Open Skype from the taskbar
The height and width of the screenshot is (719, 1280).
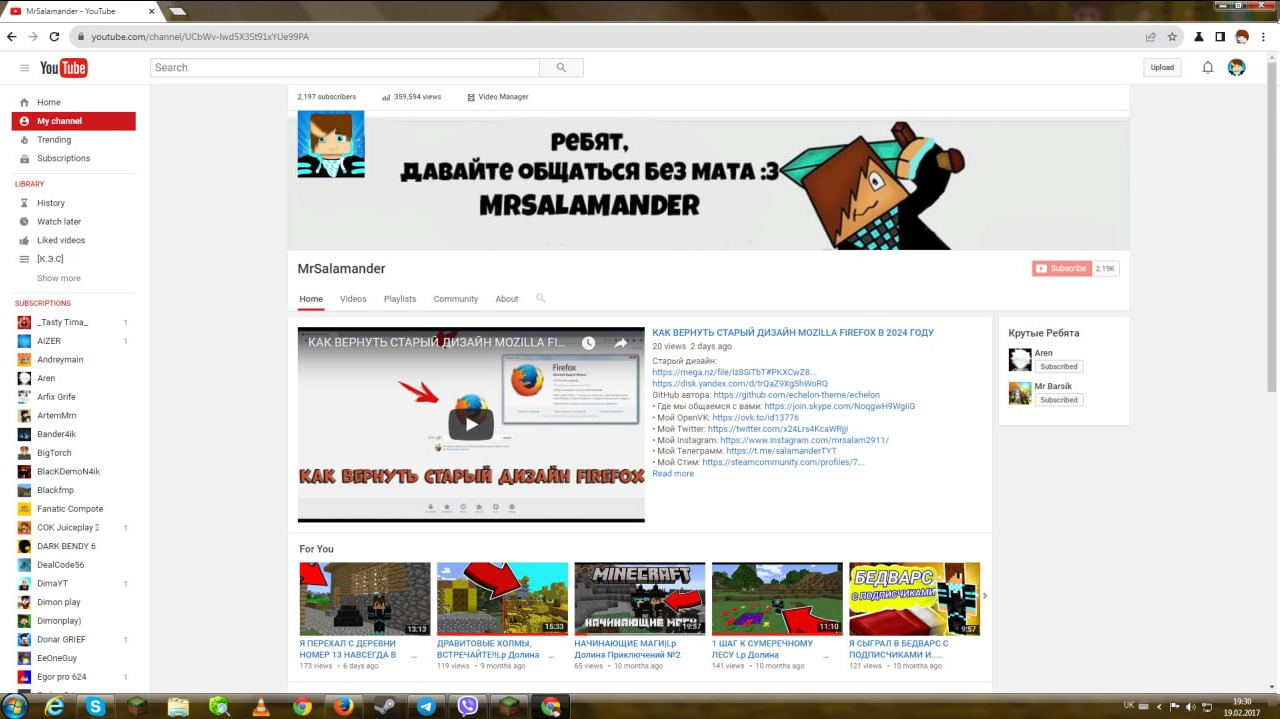(95, 706)
